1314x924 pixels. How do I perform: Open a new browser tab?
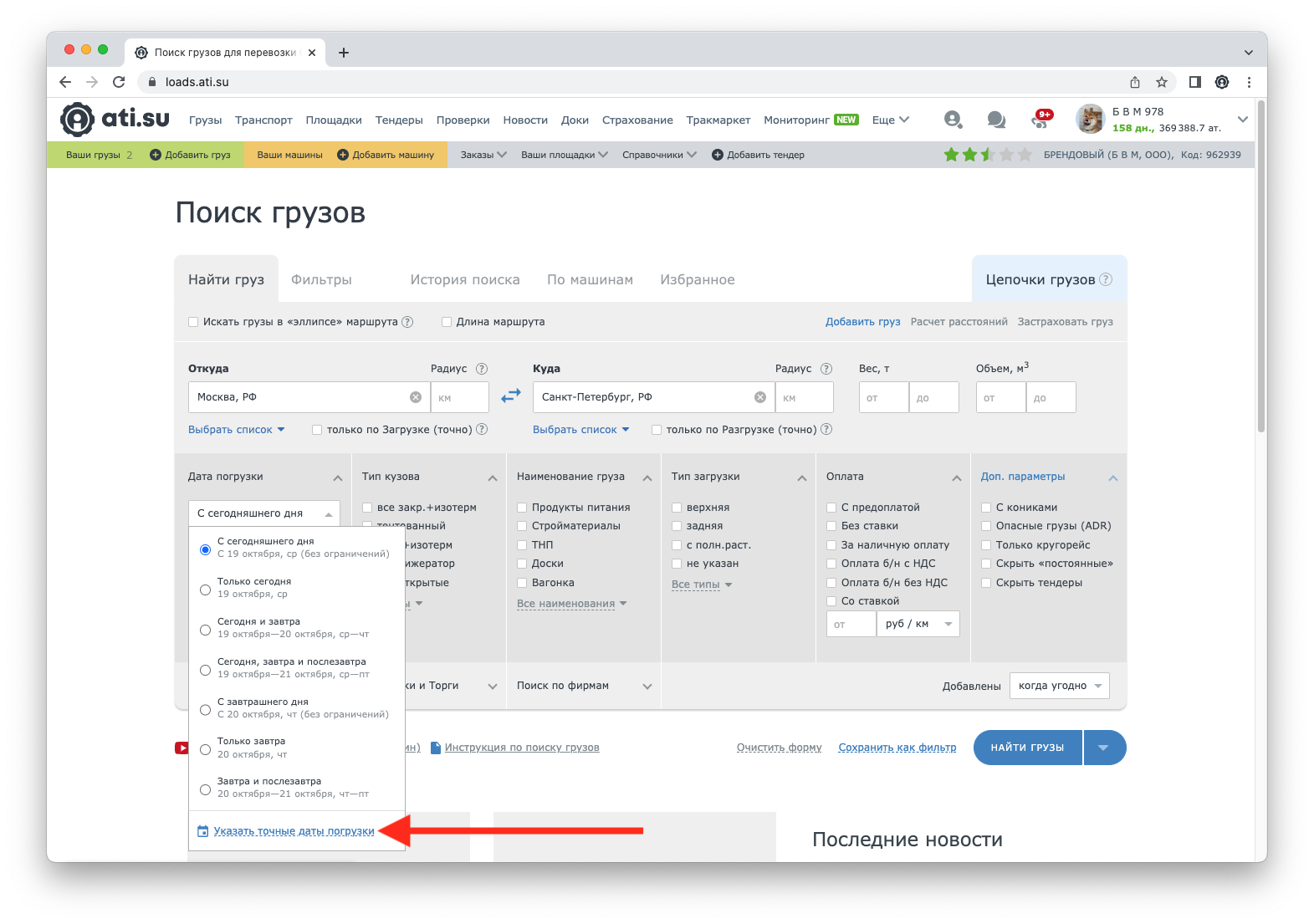tap(344, 53)
